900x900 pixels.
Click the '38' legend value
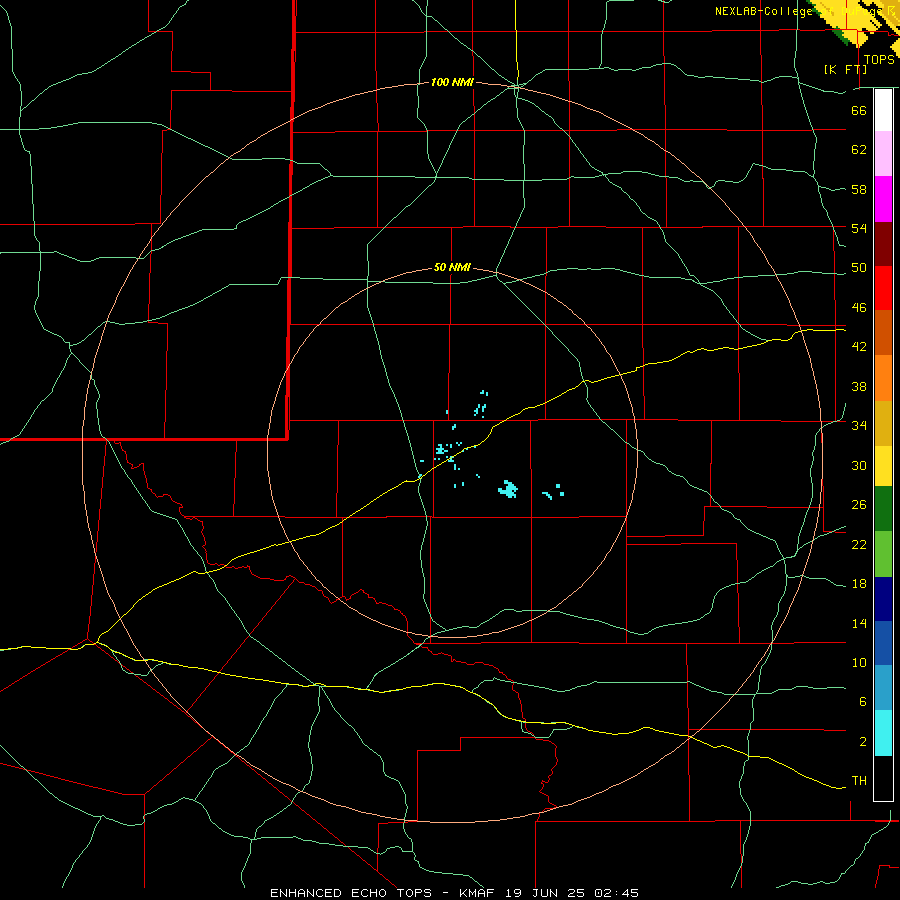[x=859, y=387]
